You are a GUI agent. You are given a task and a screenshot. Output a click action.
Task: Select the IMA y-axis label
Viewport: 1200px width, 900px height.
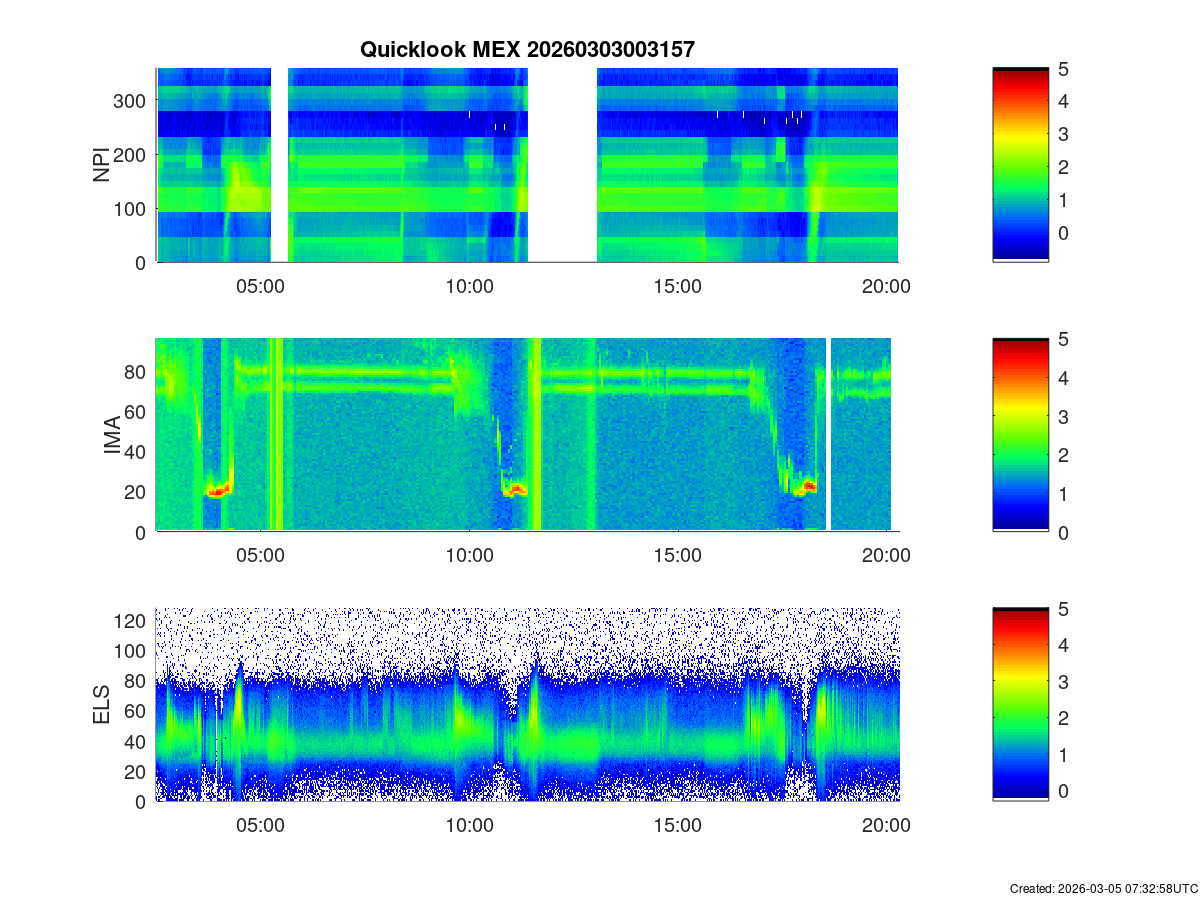pyautogui.click(x=112, y=435)
